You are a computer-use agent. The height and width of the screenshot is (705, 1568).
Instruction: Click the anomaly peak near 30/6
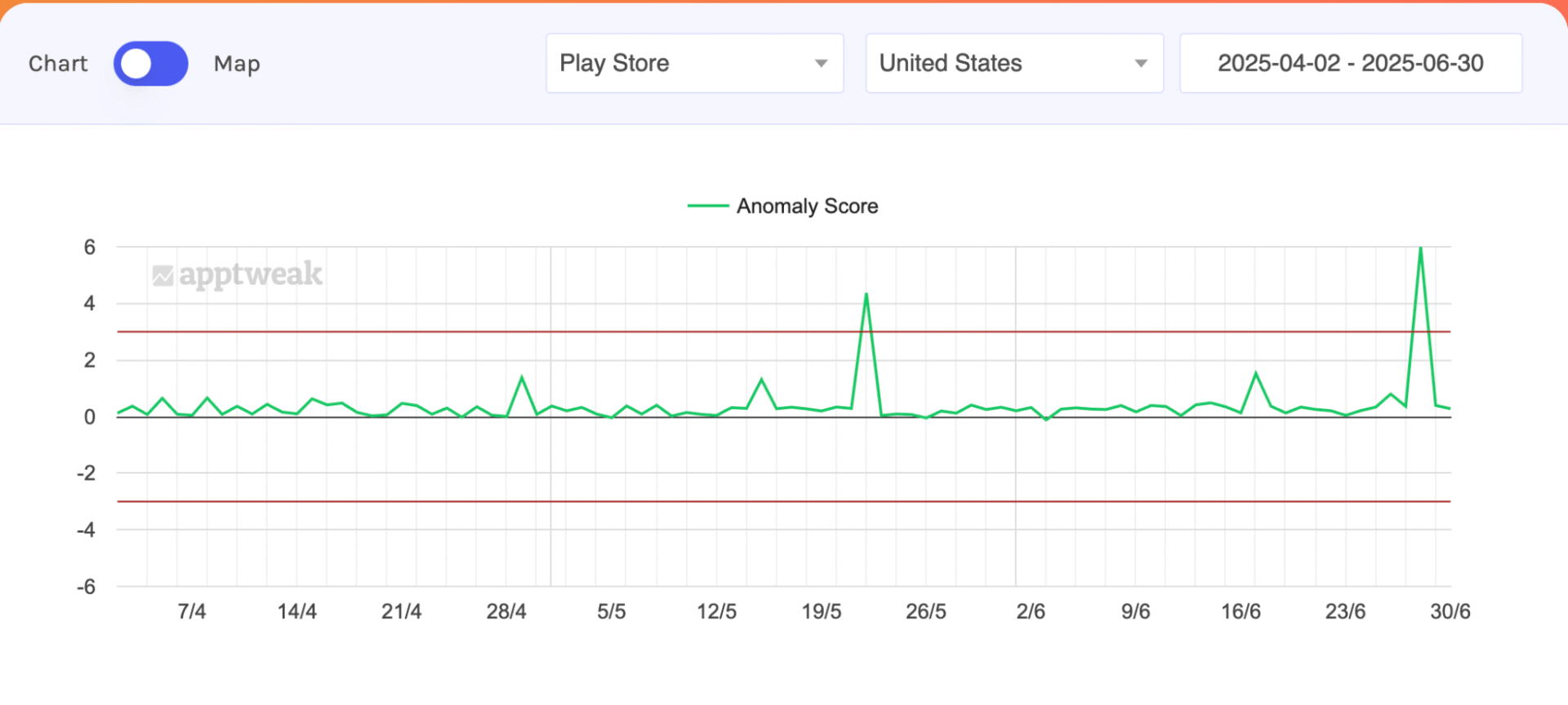click(1421, 248)
